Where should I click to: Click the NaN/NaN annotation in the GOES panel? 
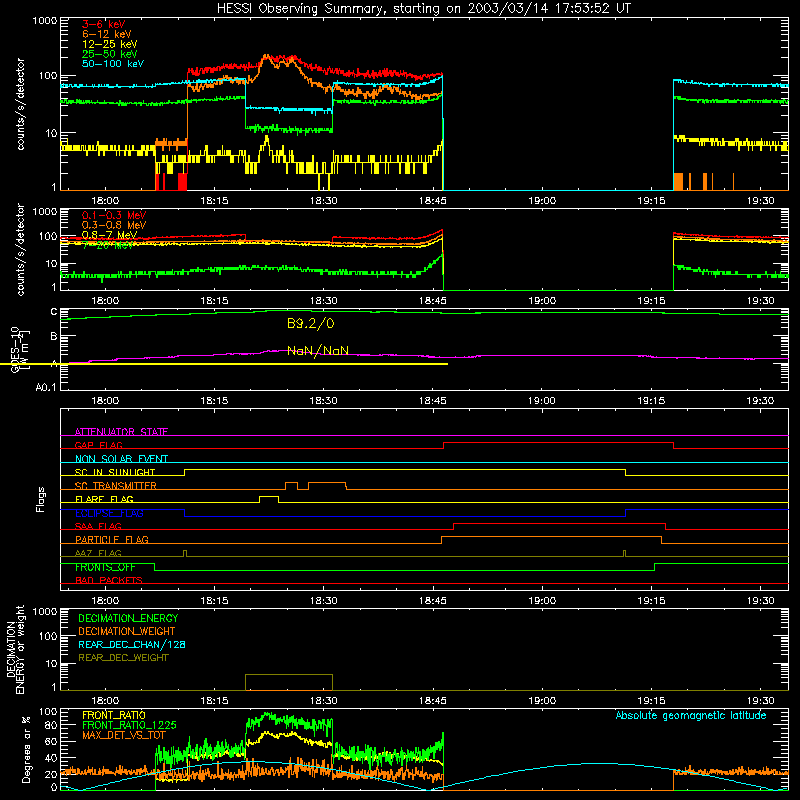pos(318,351)
